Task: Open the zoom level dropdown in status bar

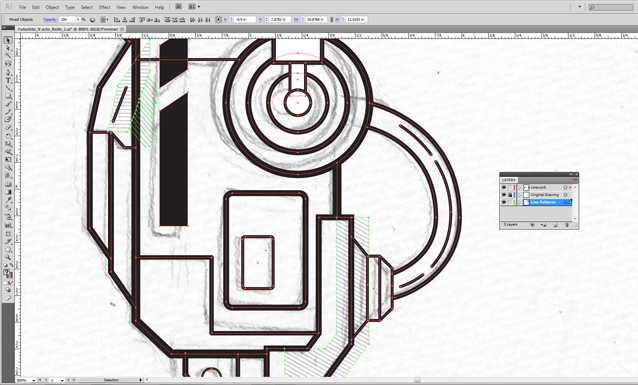Action: click(x=33, y=380)
